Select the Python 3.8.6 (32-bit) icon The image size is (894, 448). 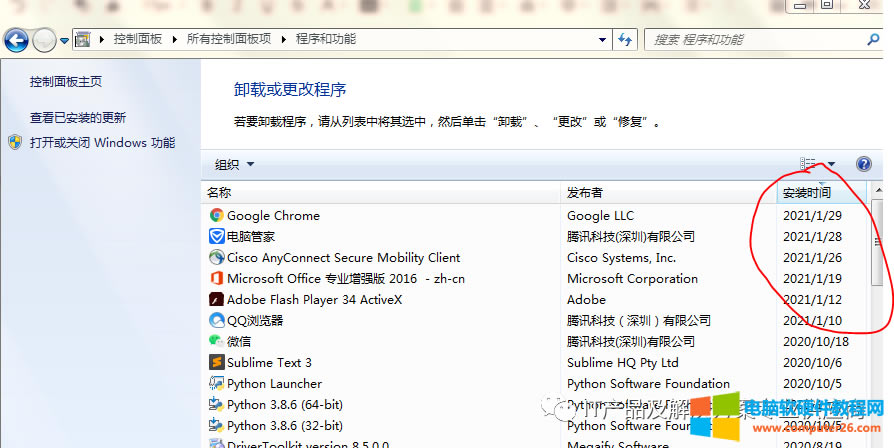[x=216, y=425]
